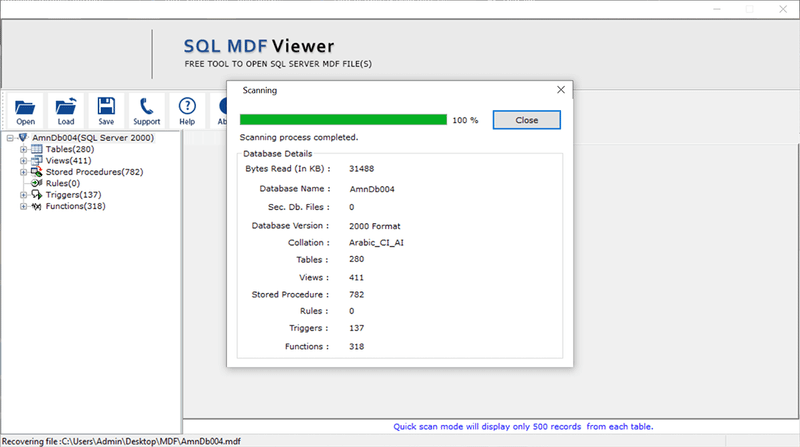Select Stored Procedures(782) in the tree
The image size is (800, 447).
94,171
